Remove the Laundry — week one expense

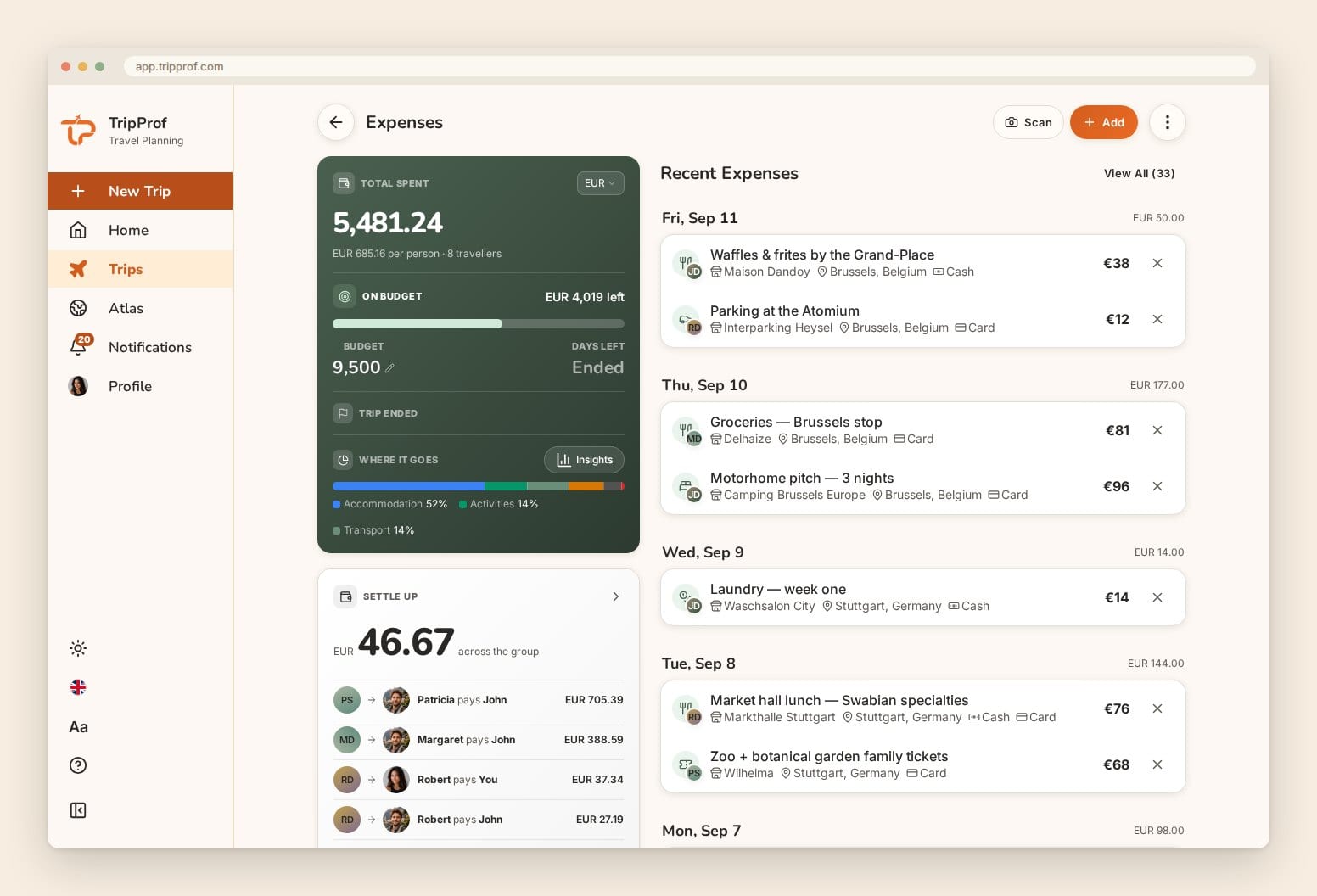coord(1157,597)
